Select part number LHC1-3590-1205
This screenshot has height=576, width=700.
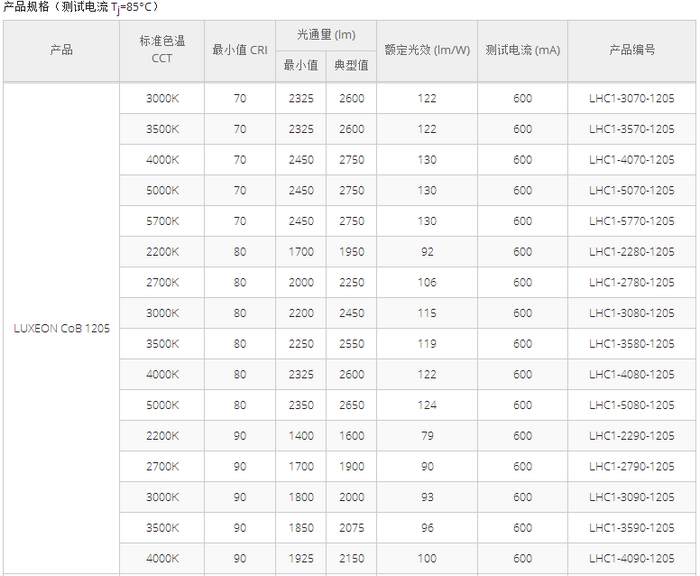point(632,528)
